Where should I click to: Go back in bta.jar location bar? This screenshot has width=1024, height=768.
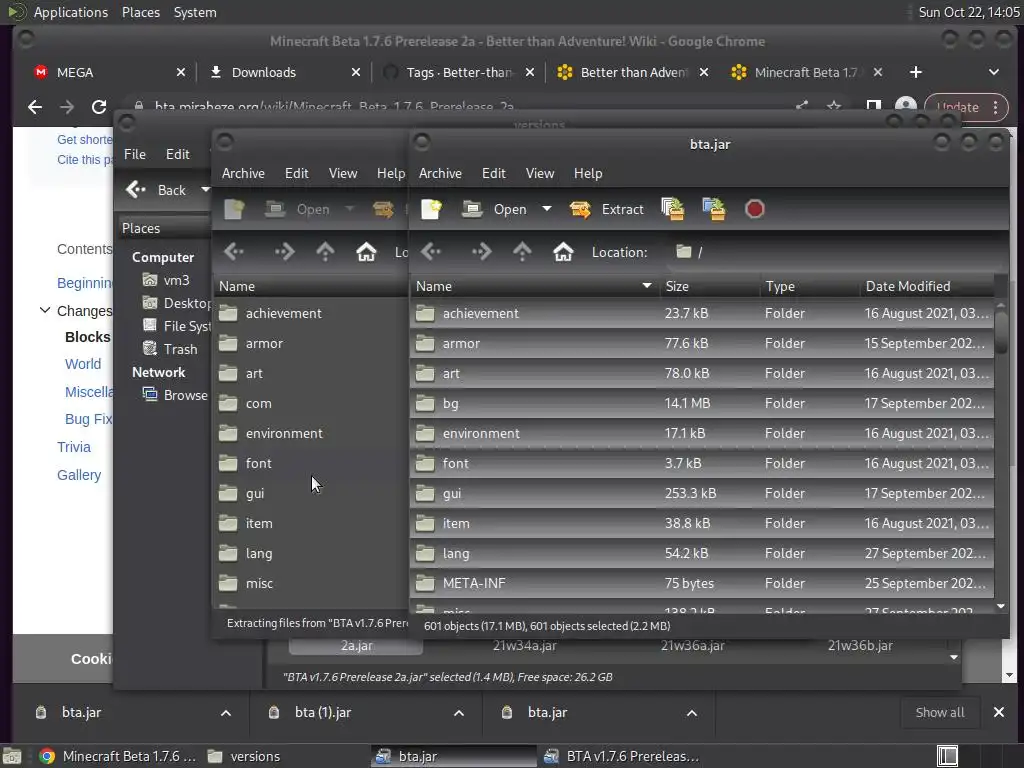click(432, 251)
